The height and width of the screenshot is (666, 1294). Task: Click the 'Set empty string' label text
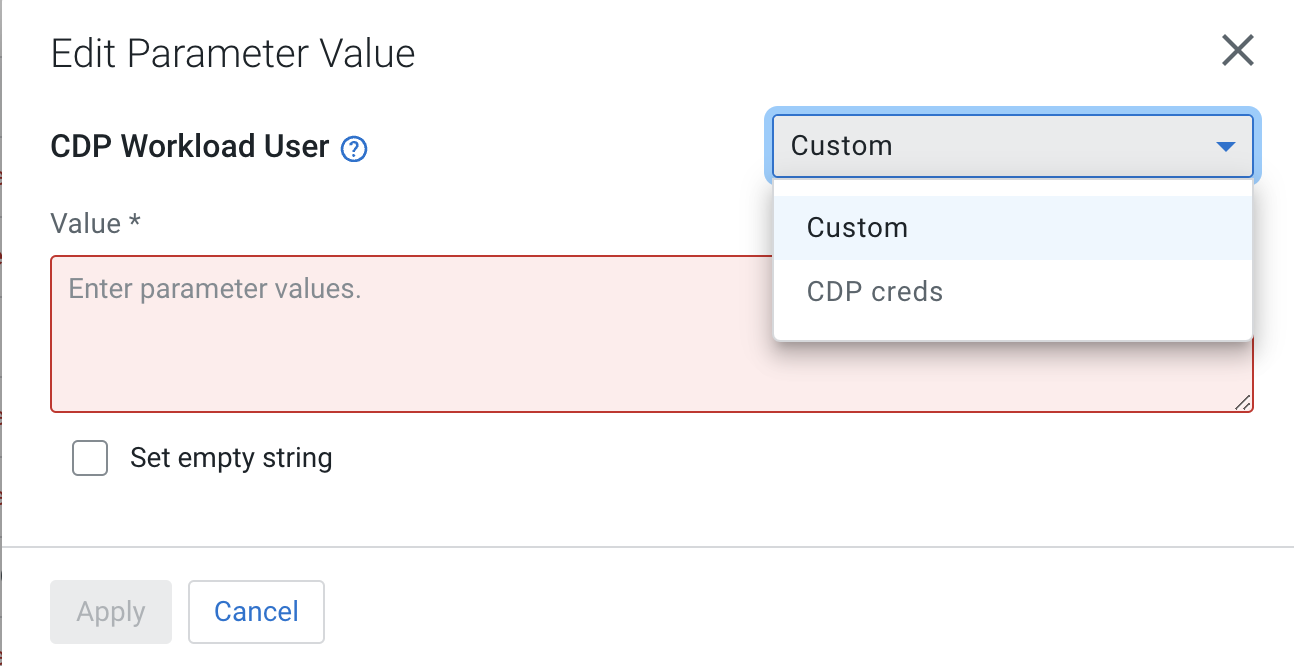point(231,459)
